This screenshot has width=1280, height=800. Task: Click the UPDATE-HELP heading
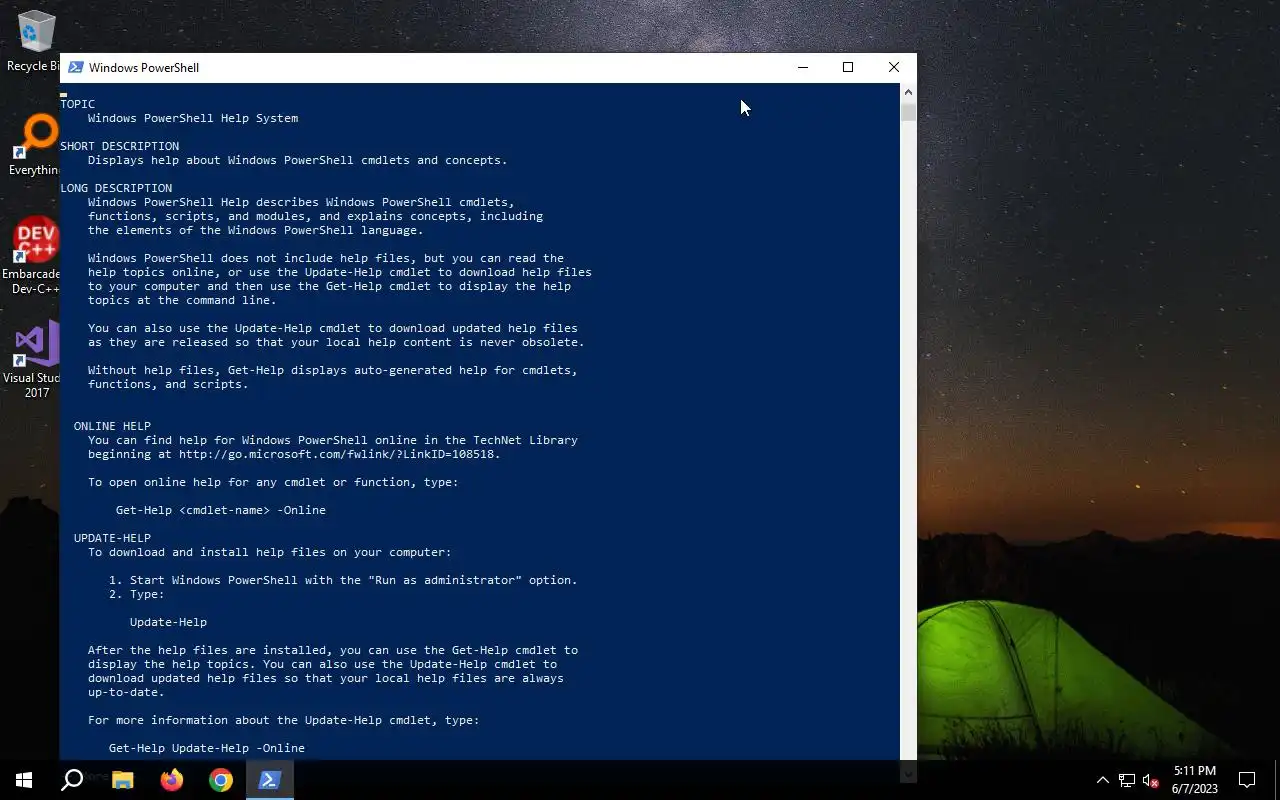click(x=112, y=538)
